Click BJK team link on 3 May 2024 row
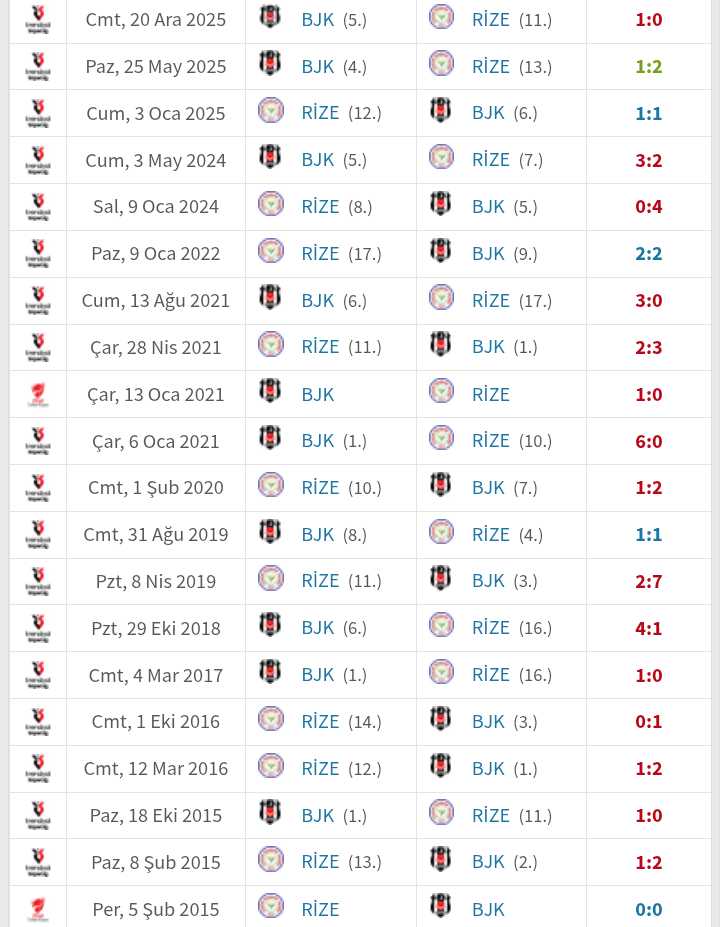This screenshot has width=720, height=927. pos(317,160)
